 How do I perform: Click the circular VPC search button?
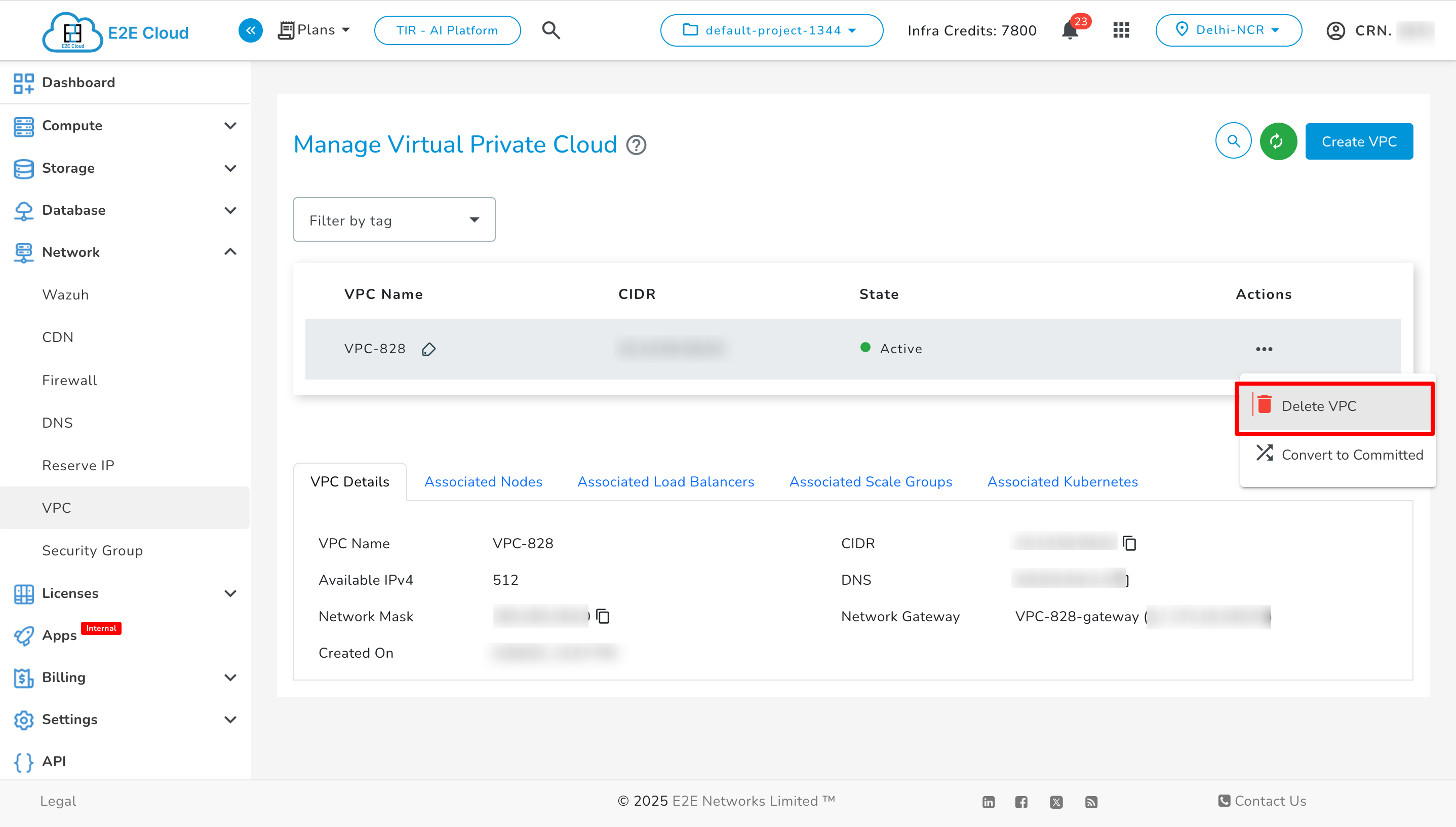coord(1233,141)
